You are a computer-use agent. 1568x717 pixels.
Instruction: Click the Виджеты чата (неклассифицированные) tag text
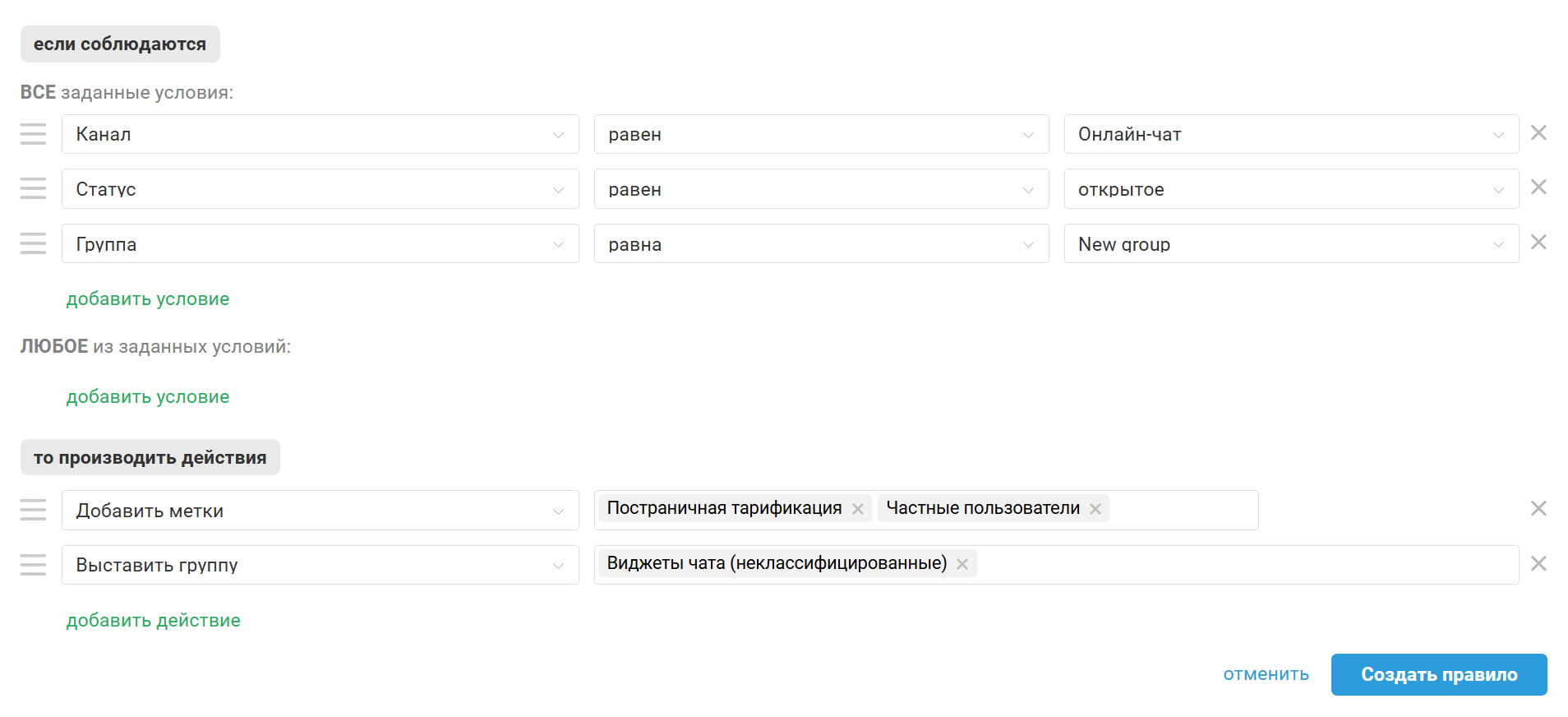[x=777, y=563]
